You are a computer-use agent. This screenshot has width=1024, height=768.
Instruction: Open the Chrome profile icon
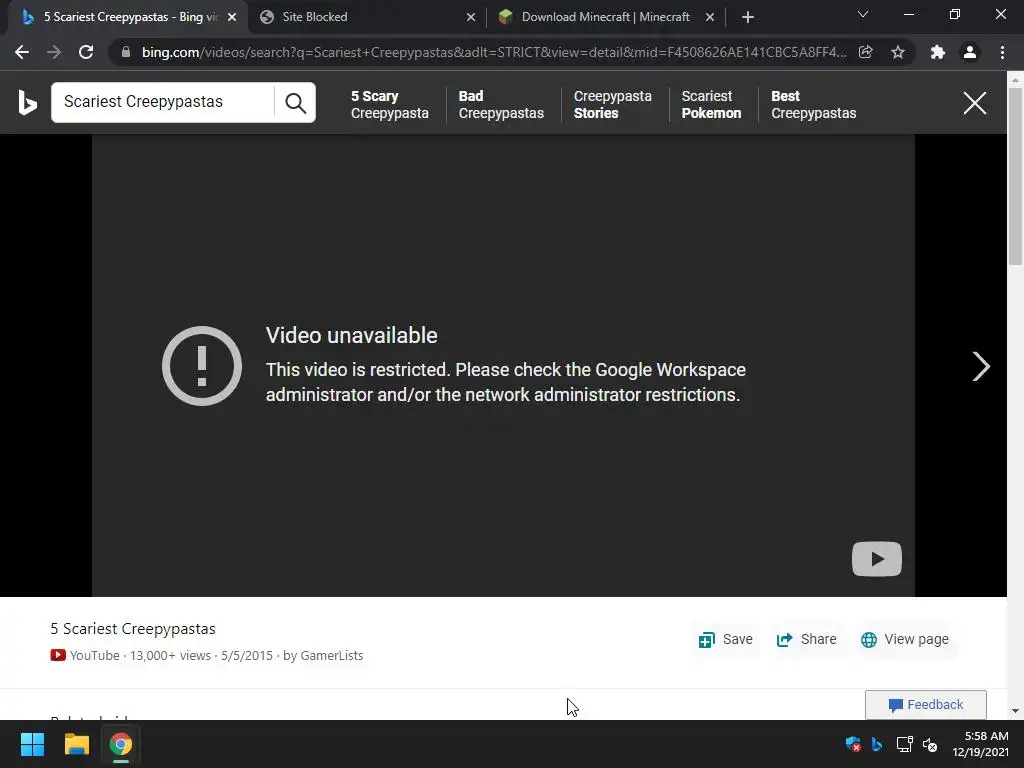[970, 52]
